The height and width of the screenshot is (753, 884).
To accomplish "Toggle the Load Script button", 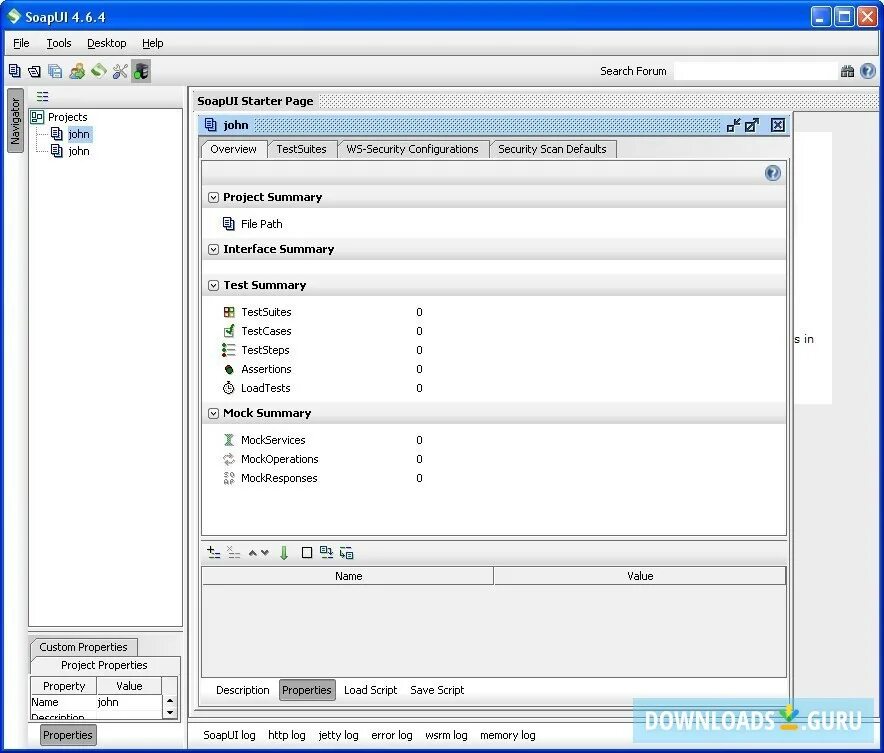I will click(370, 690).
